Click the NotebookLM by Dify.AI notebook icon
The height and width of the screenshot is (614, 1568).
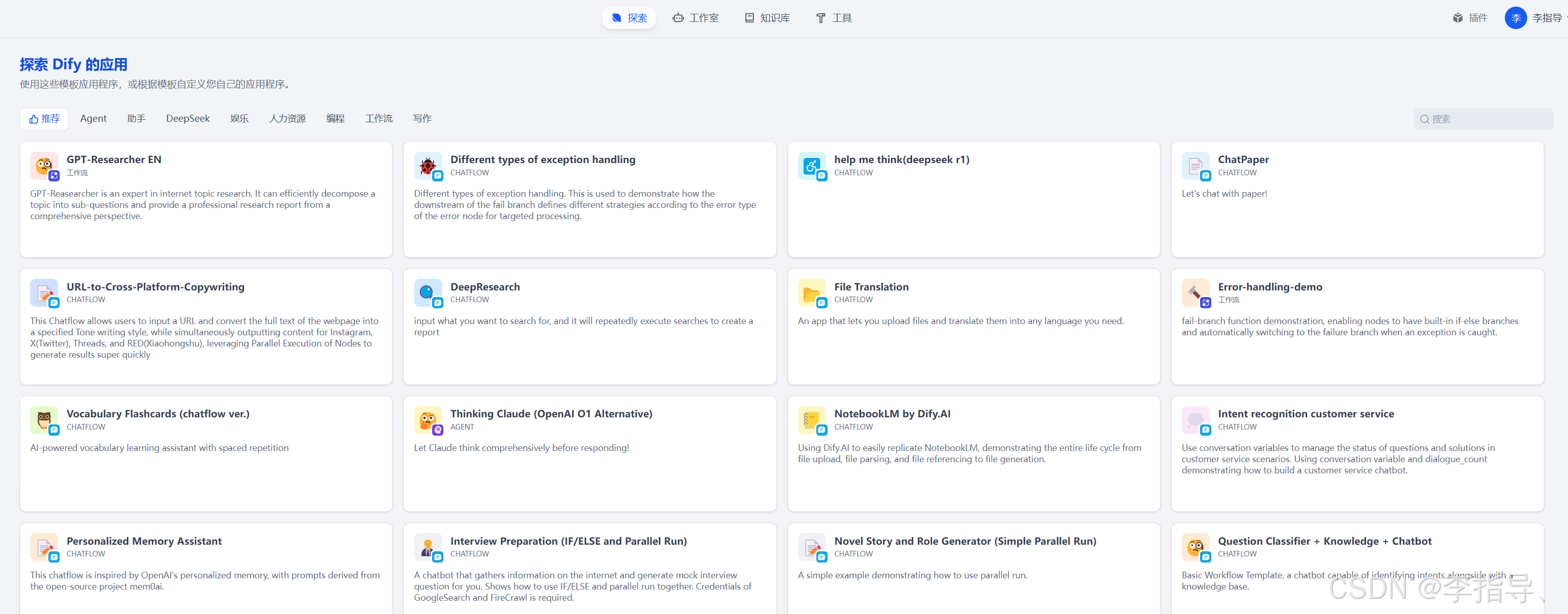pos(811,420)
